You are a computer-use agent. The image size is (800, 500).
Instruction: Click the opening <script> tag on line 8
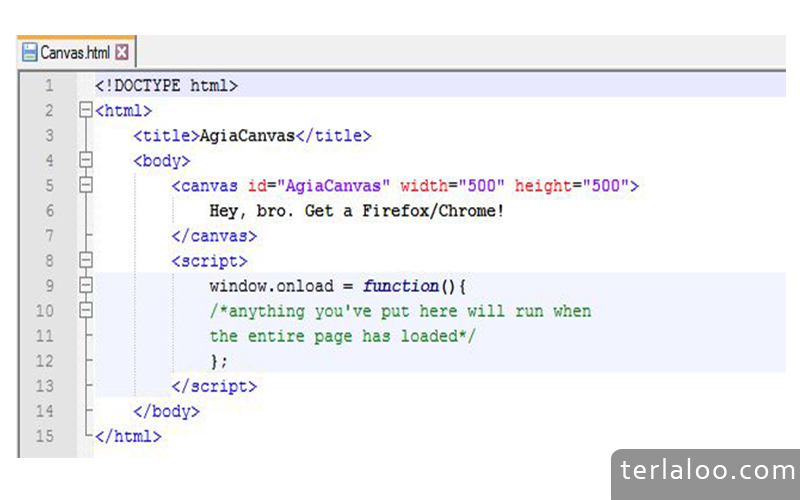coord(209,261)
